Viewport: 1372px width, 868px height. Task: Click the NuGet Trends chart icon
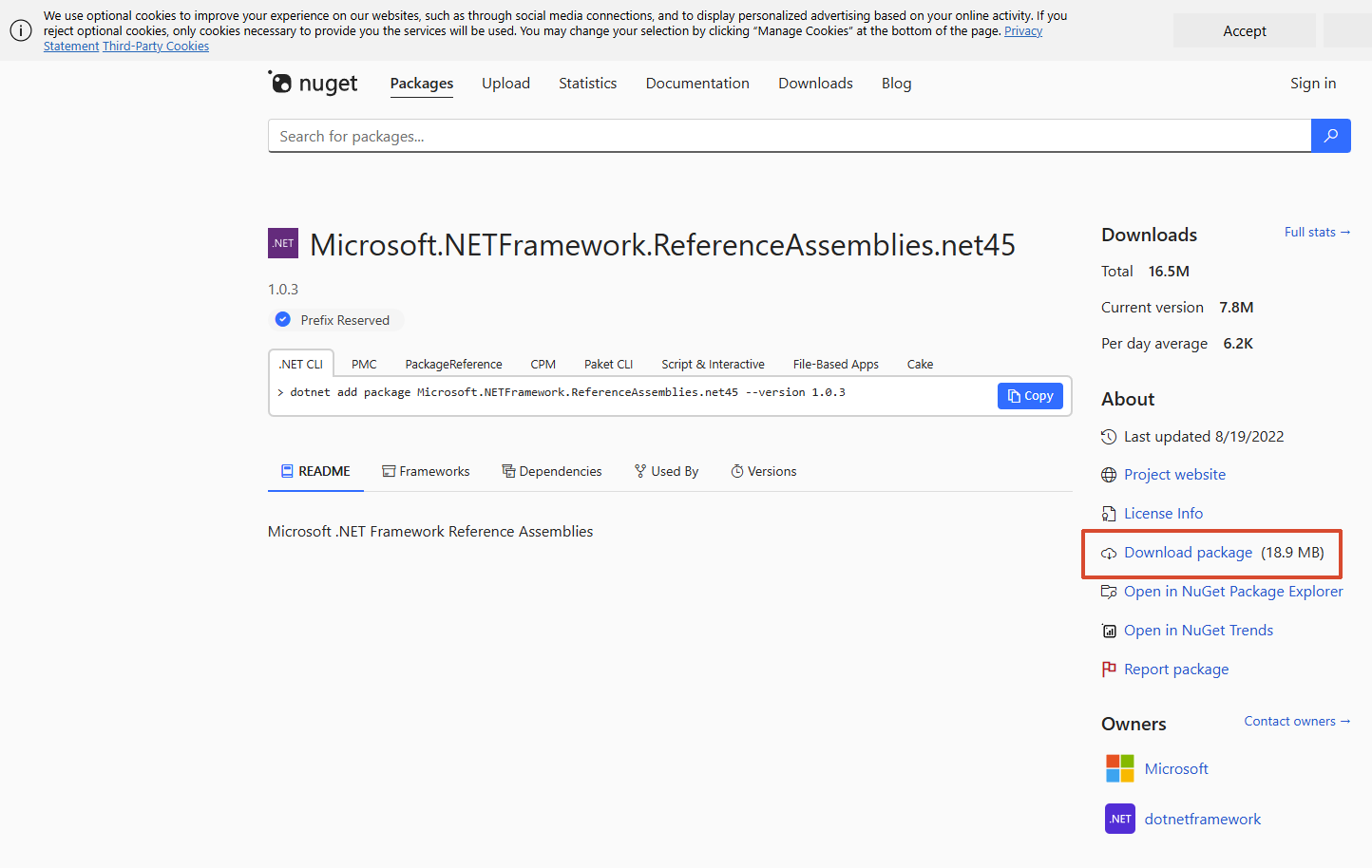(x=1109, y=631)
